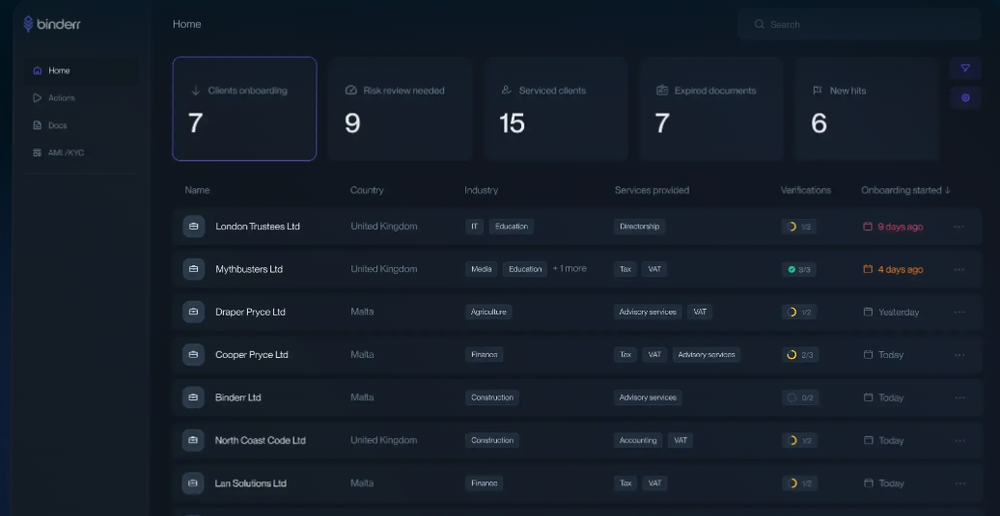Sort by Industry column header

pos(481,190)
